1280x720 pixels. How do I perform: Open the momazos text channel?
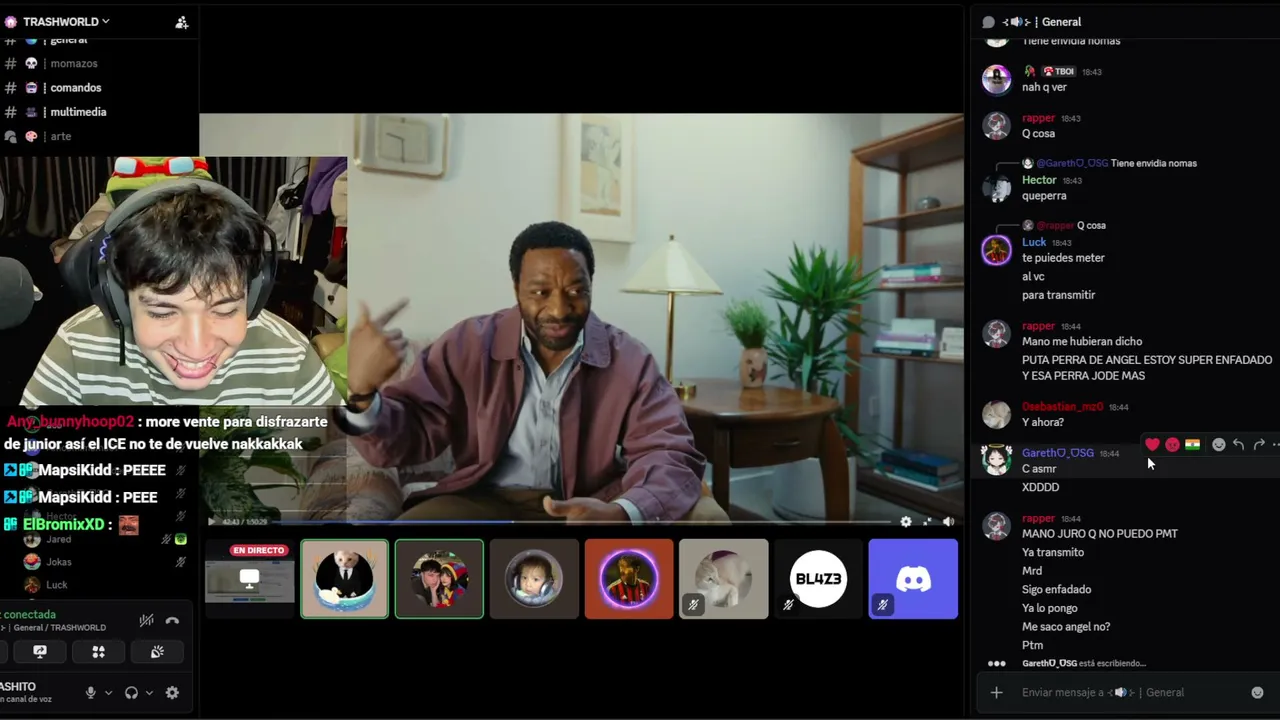click(x=74, y=64)
